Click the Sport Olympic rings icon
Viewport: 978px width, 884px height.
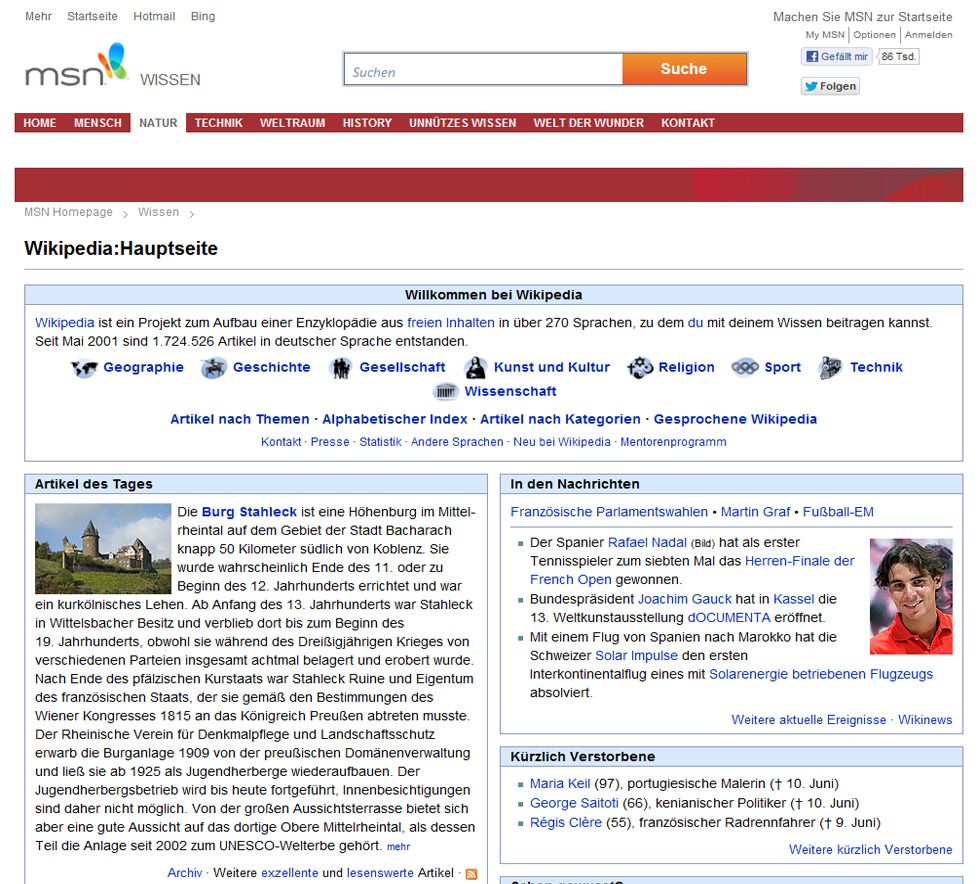pos(745,368)
